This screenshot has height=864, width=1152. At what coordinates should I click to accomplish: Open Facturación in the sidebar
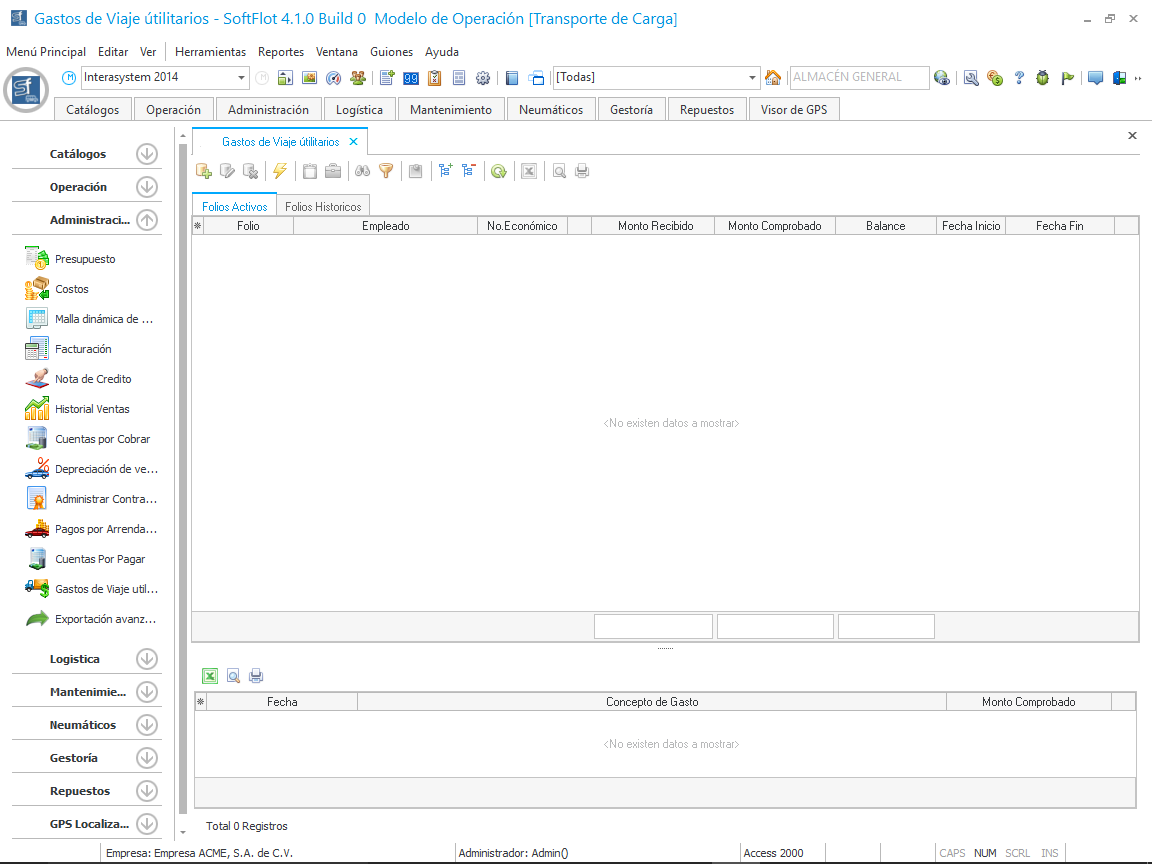(x=83, y=349)
